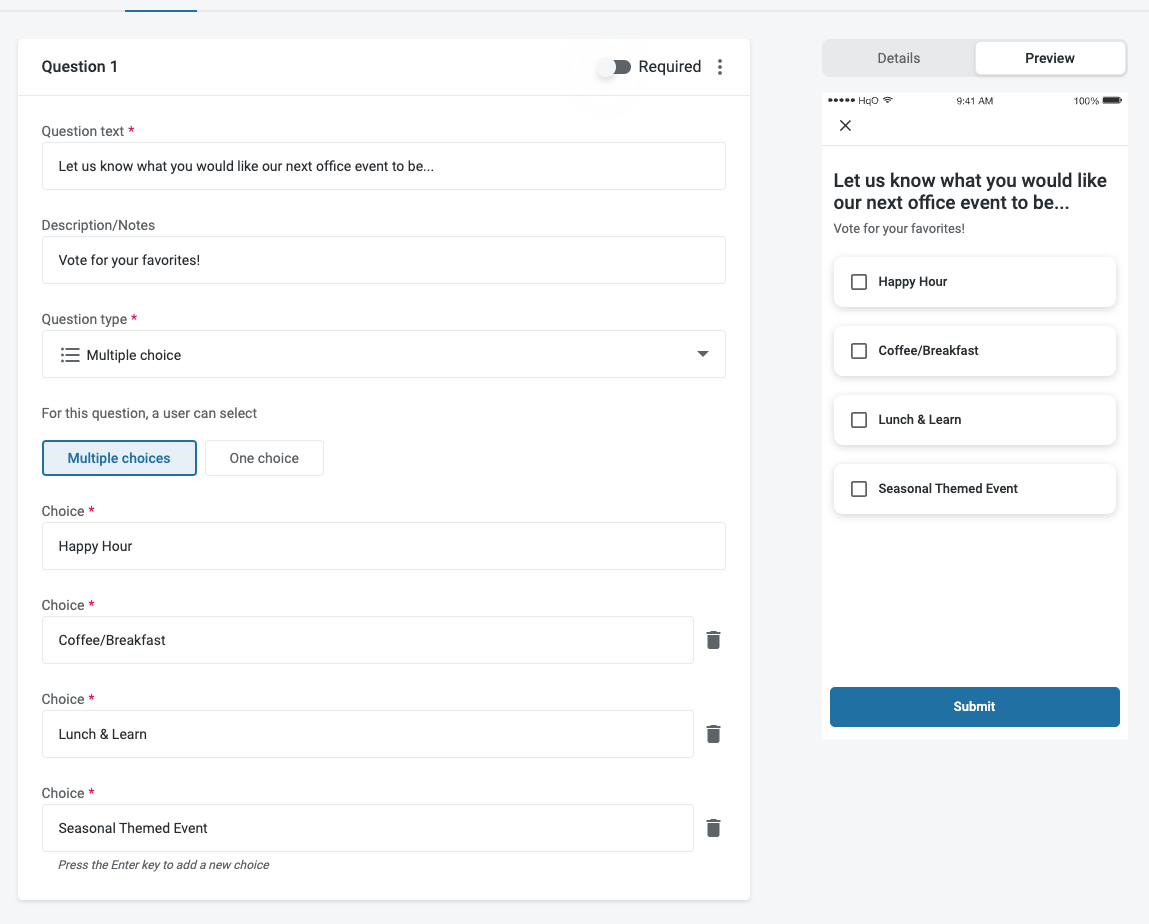Click the list icon in Question type field

coord(70,355)
